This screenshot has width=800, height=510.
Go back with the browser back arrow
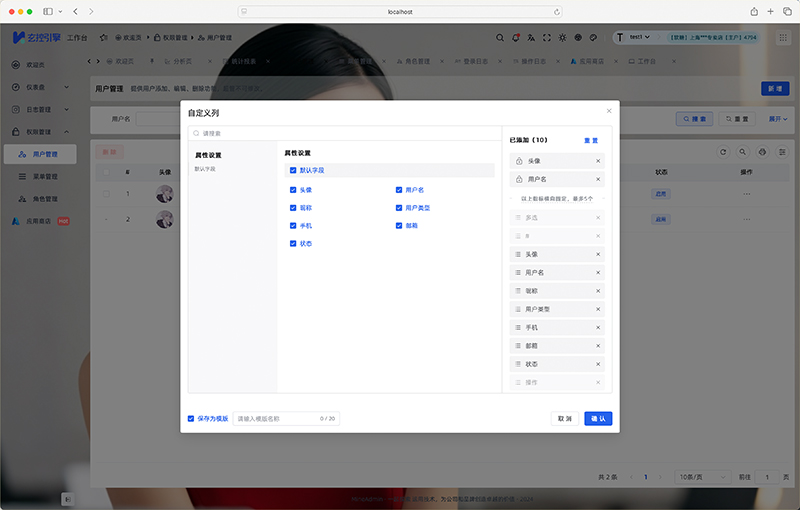(x=76, y=11)
